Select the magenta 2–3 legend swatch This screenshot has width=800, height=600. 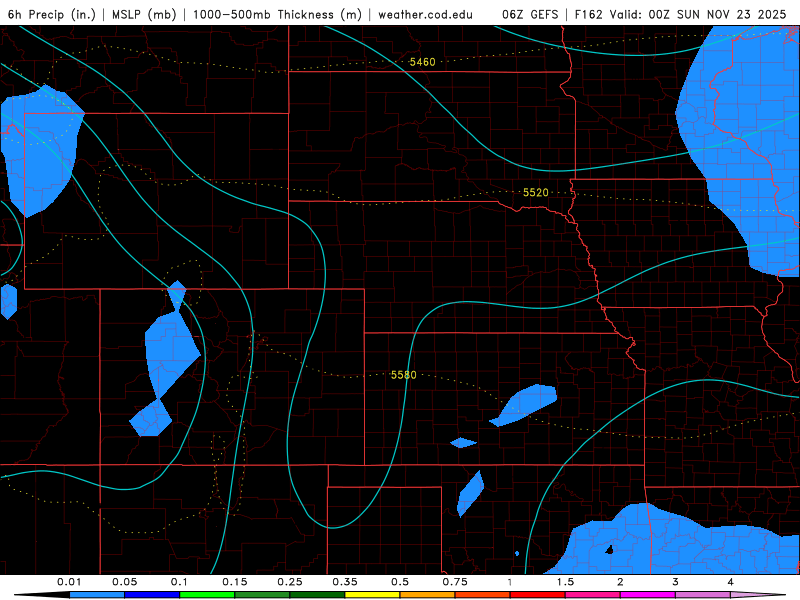click(x=648, y=595)
